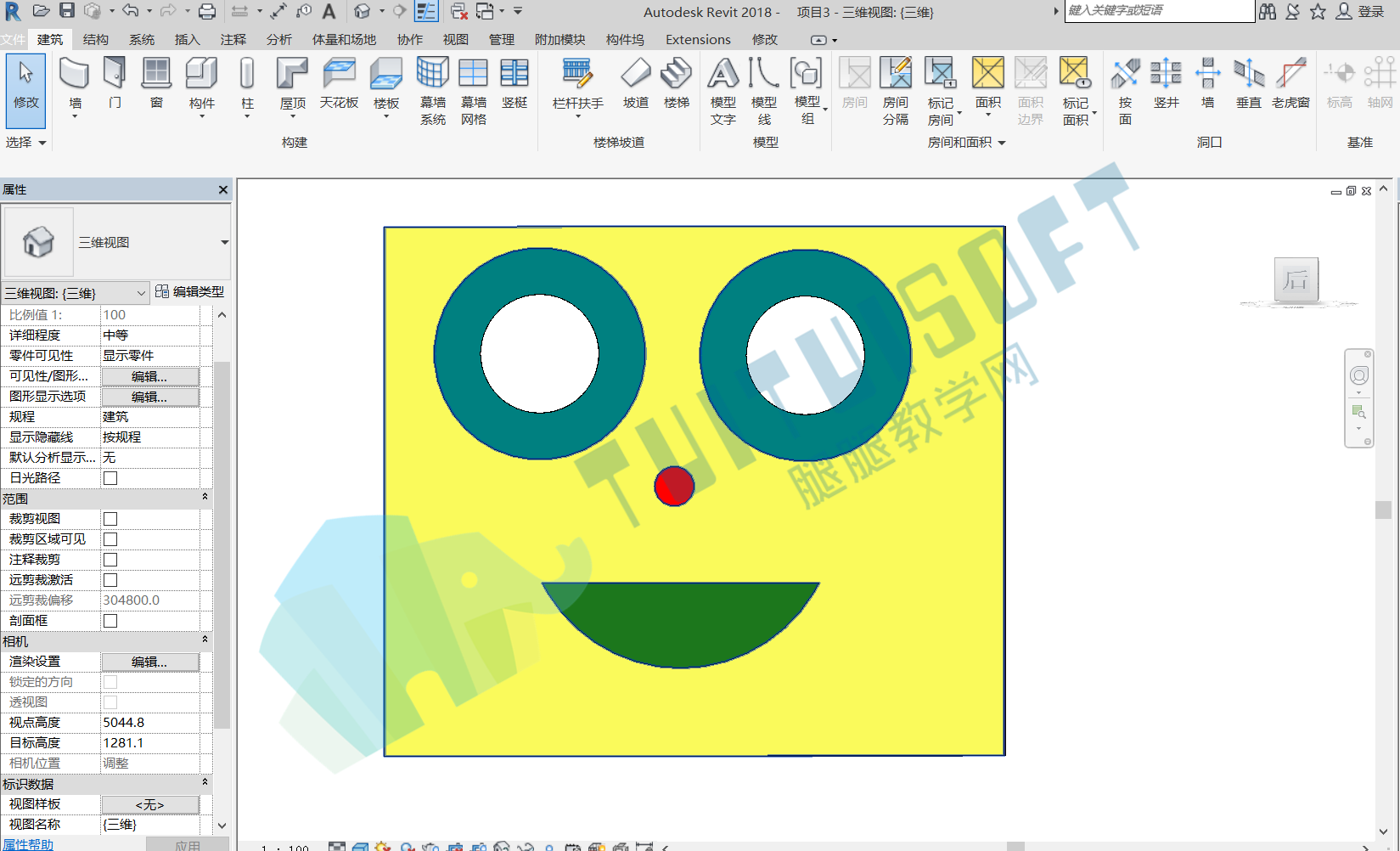This screenshot has height=851, width=1400.
Task: Select the Shaft (竖井) opening tool
Action: 1167,83
